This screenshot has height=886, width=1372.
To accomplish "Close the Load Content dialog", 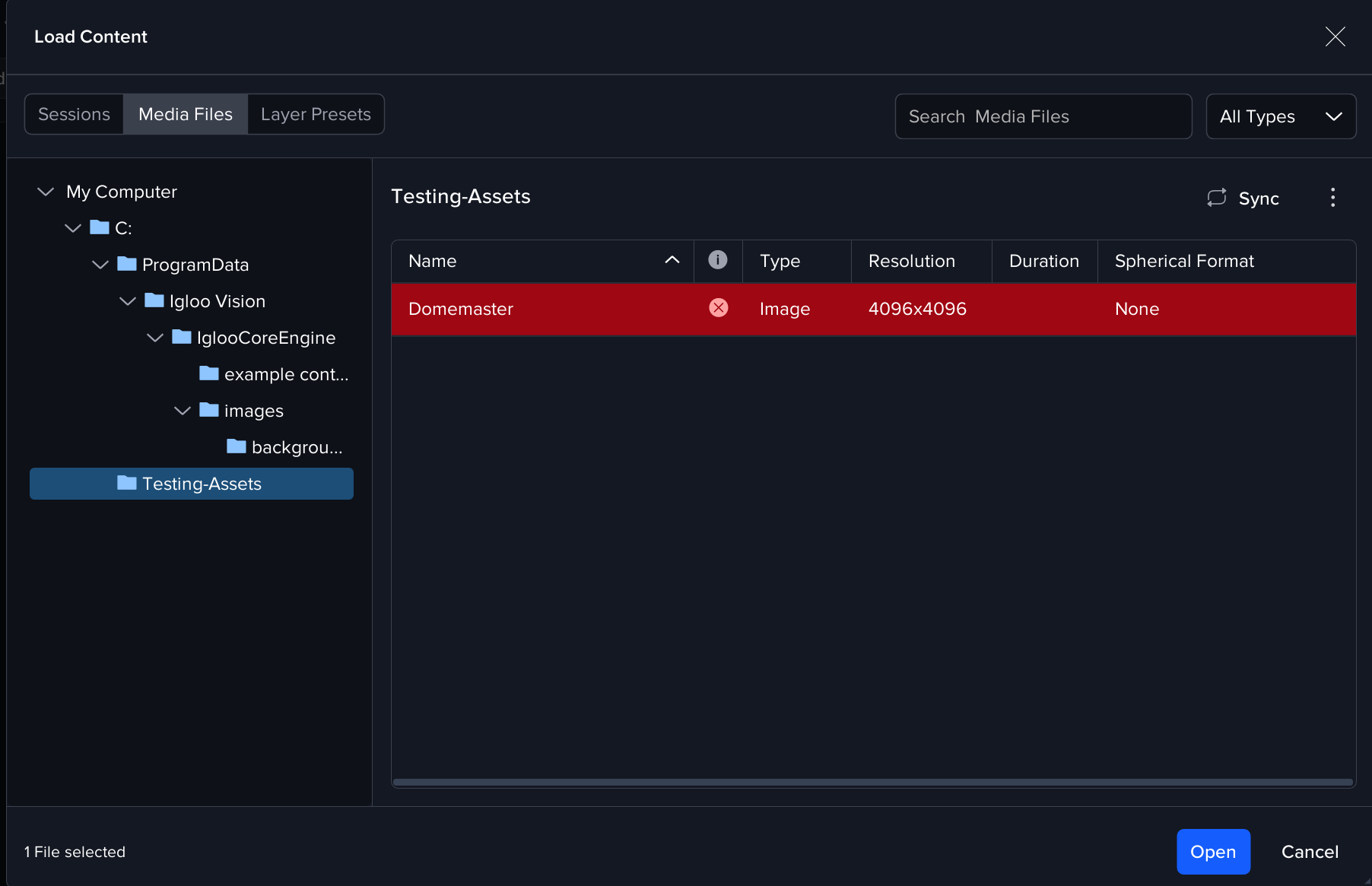I will point(1335,37).
